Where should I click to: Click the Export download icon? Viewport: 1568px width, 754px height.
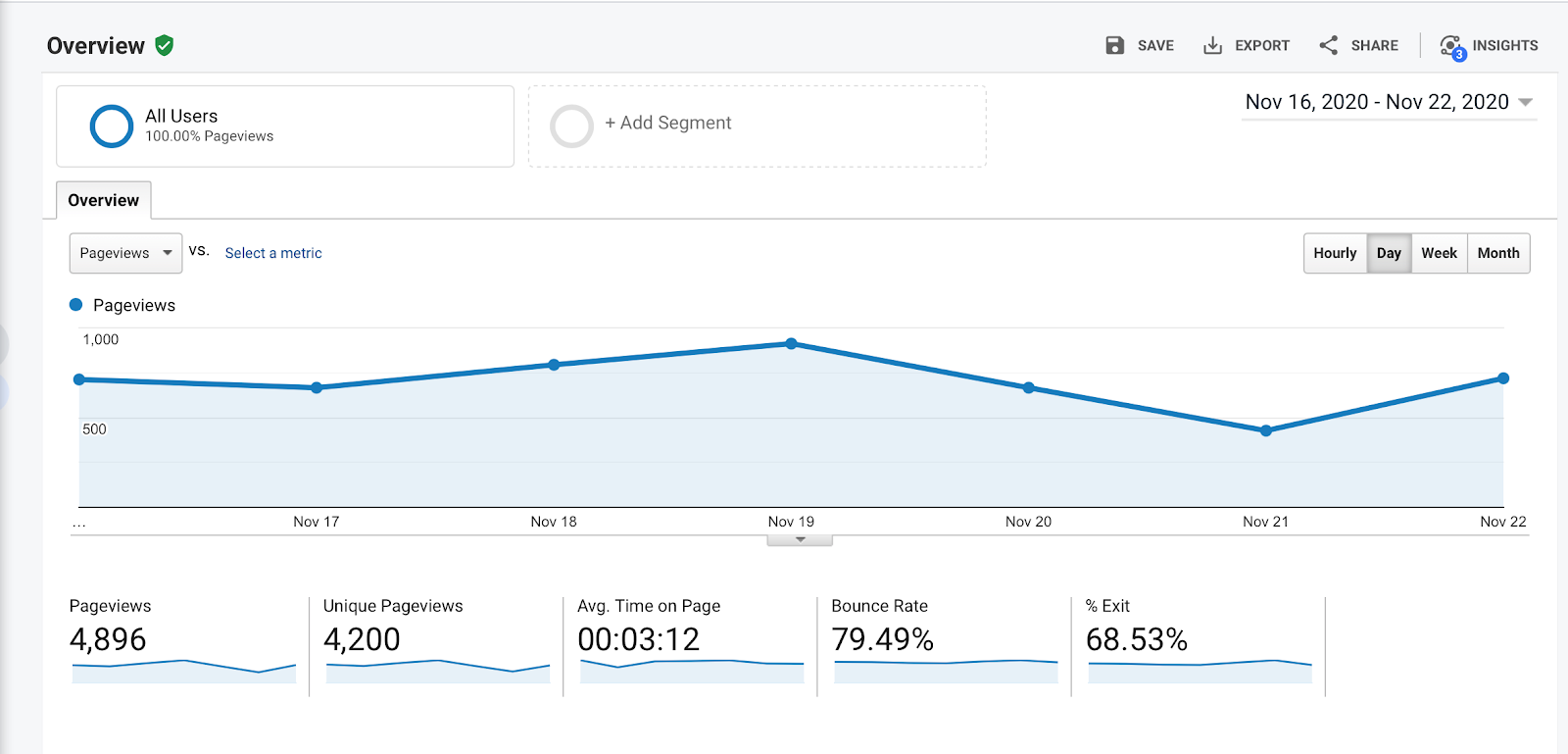[x=1212, y=45]
